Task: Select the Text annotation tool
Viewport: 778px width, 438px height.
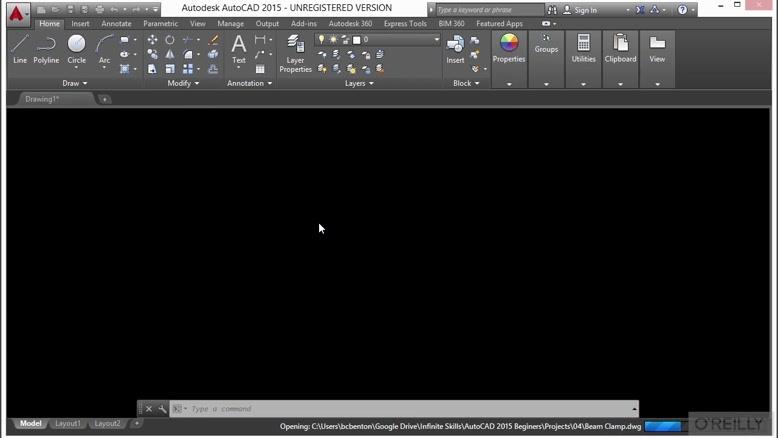Action: point(239,49)
